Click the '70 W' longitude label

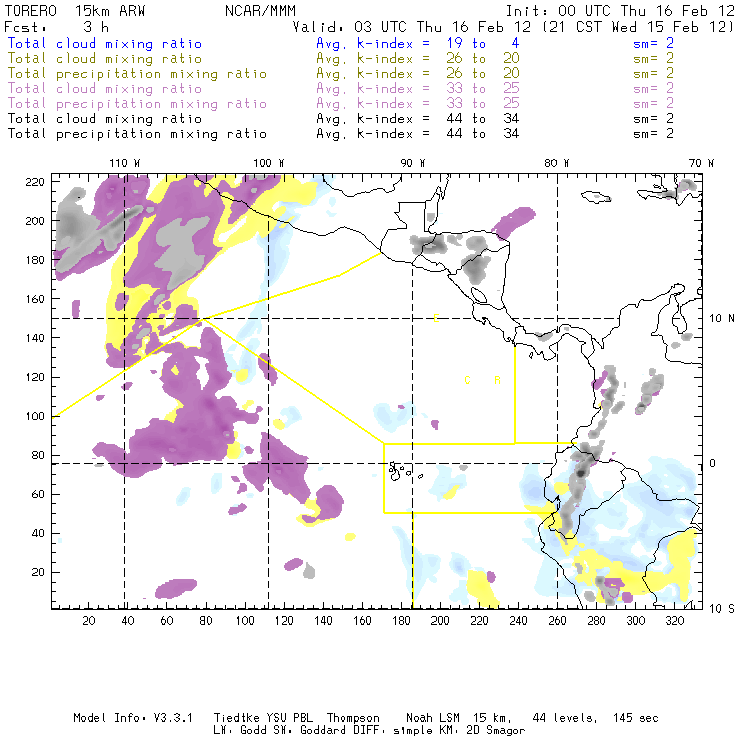(x=701, y=163)
